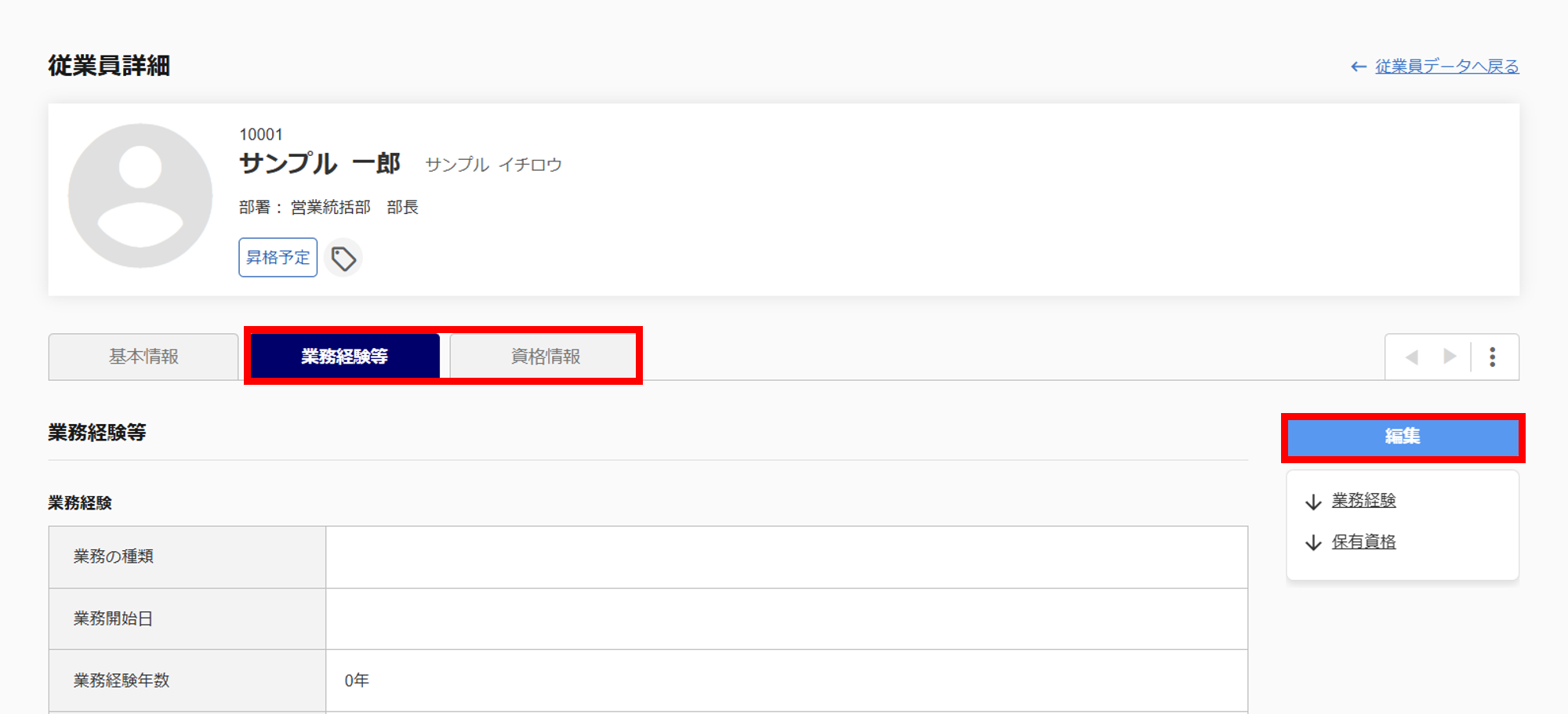The width and height of the screenshot is (1568, 714).
Task: Click the empty 業務開始日 value cell
Action: (x=786, y=618)
